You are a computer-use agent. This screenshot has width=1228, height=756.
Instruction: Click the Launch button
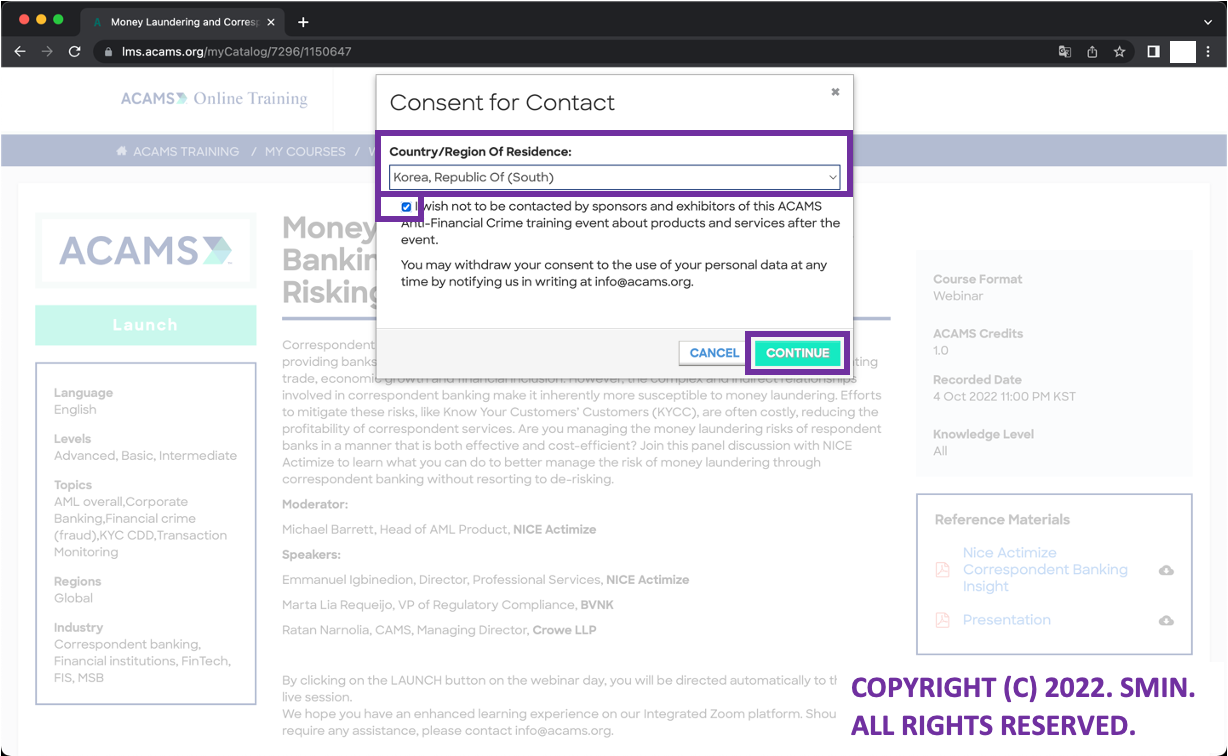[145, 325]
